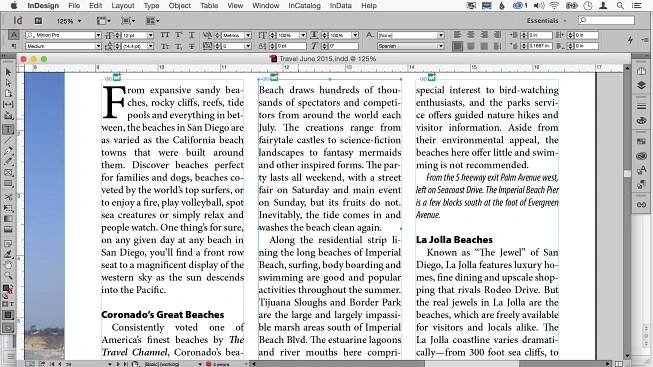Open the Character Styles panel icon
Viewport: 653px width, 367px height.
(641, 170)
